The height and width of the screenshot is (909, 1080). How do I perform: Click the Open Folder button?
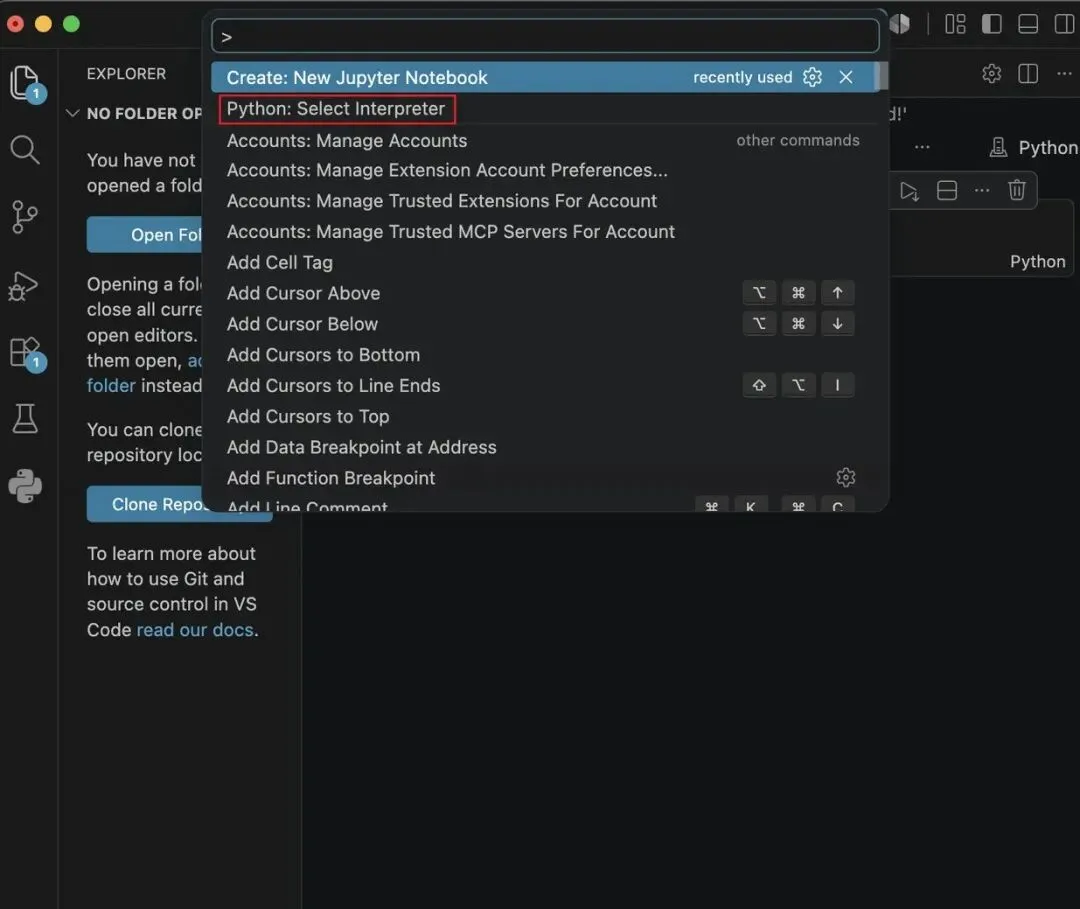pyautogui.click(x=146, y=235)
